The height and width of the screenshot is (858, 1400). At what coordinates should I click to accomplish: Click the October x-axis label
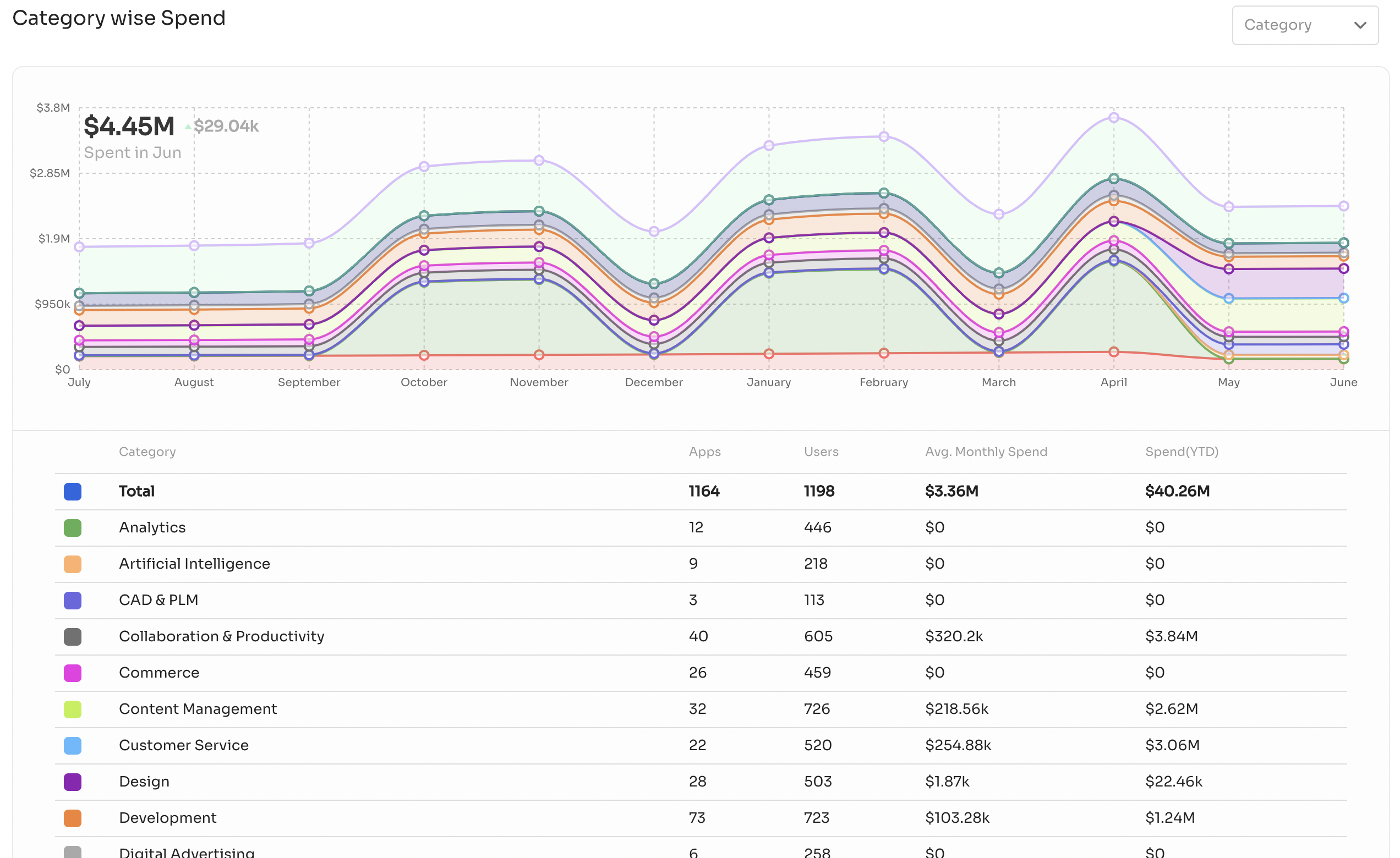coord(424,382)
